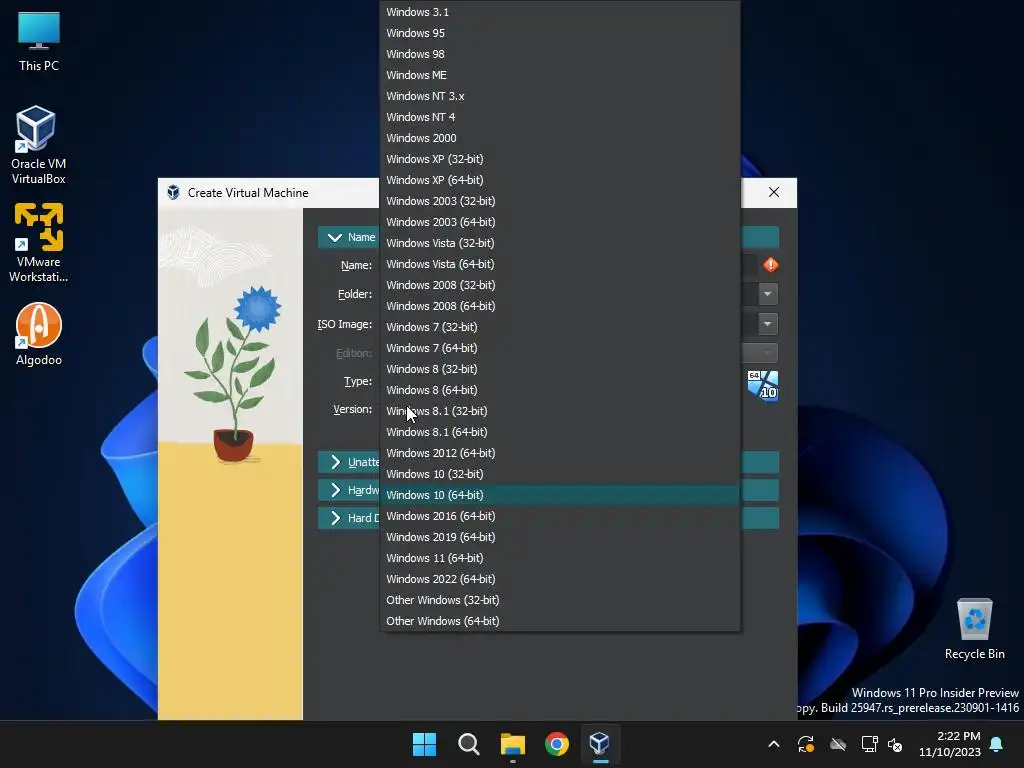Screen dimensions: 1024x768
Task: Select highlighted Windows 10 (64-bit)
Action: [x=560, y=495]
